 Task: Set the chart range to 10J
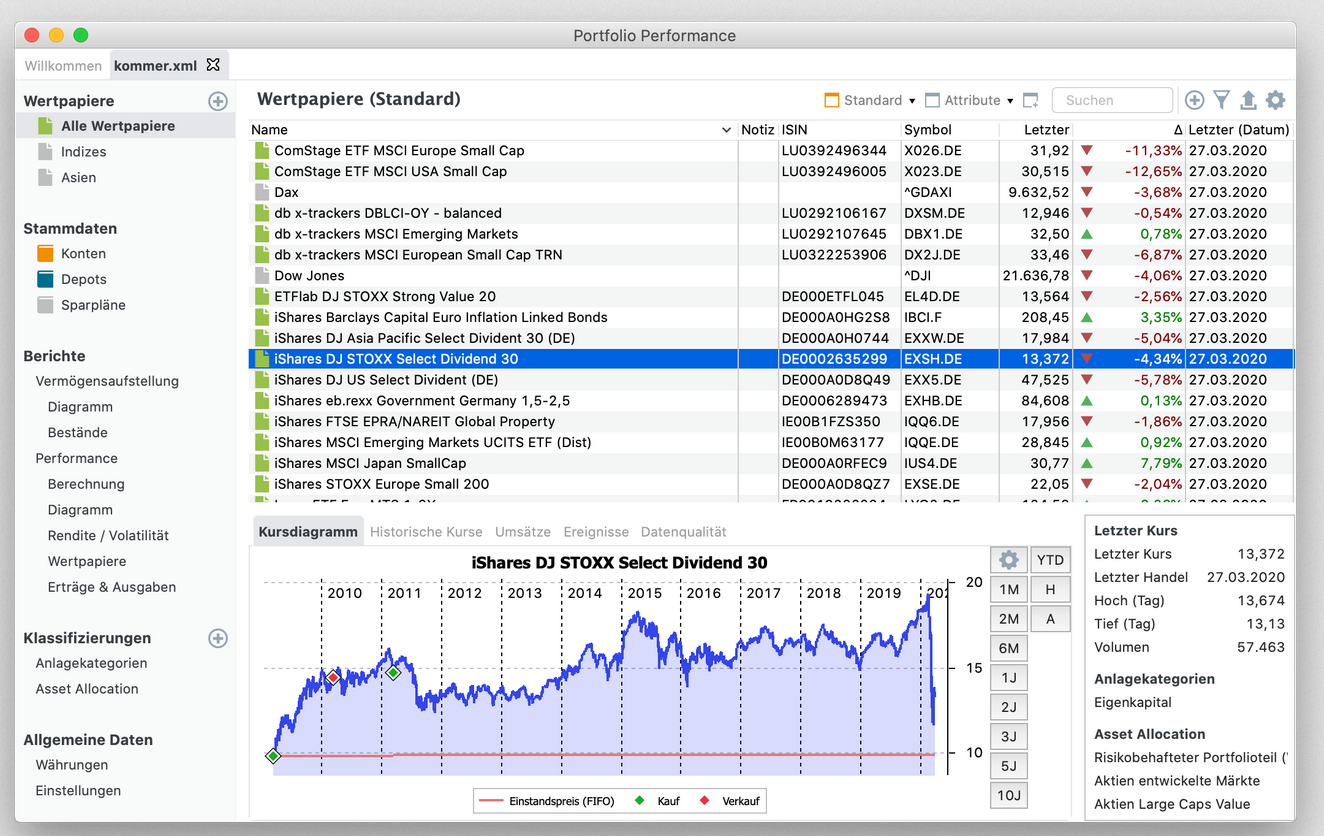[1009, 796]
